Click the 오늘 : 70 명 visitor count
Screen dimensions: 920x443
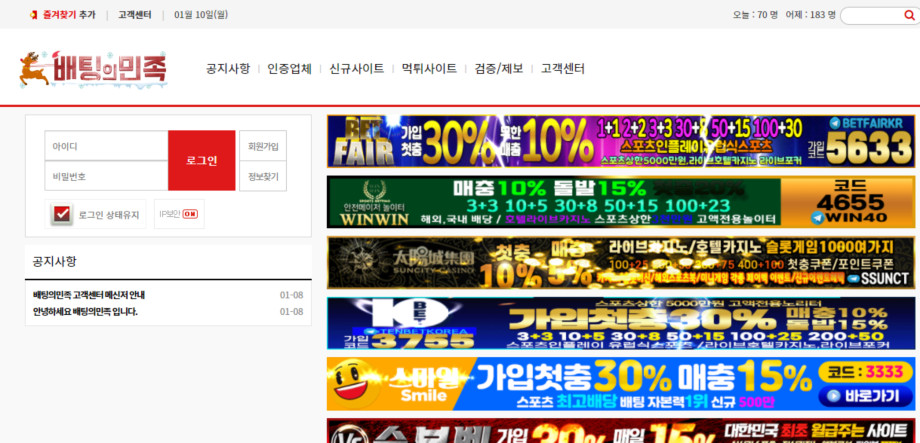point(755,15)
